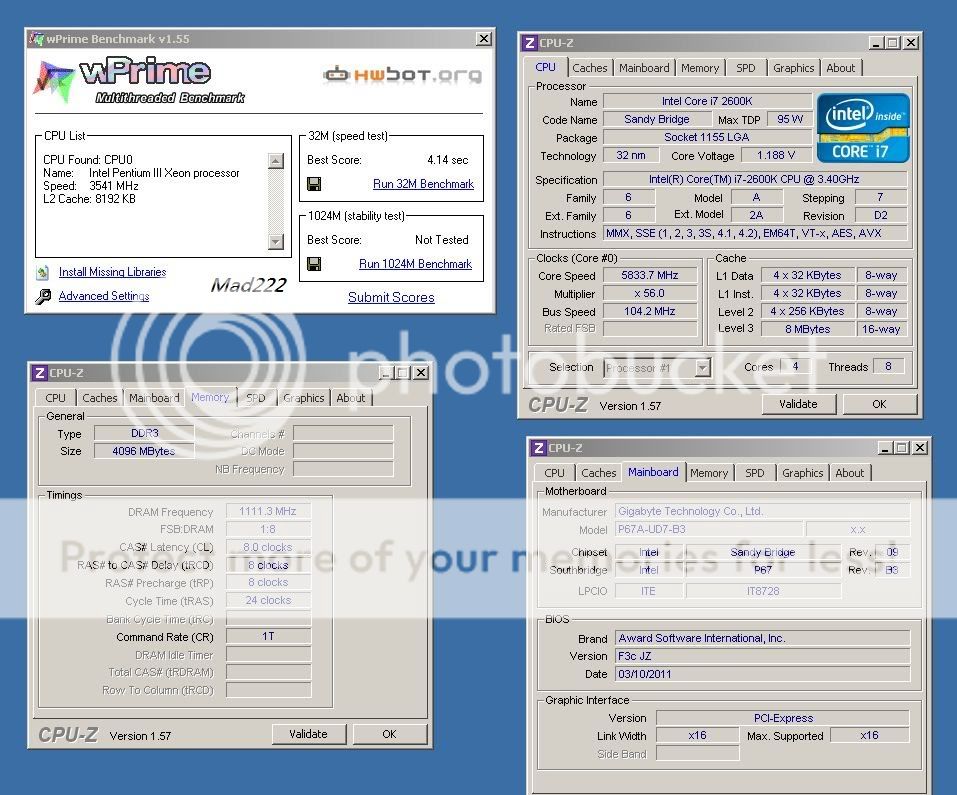Click Validate button in CPU-Z processor window
The height and width of the screenshot is (795, 957).
click(798, 404)
